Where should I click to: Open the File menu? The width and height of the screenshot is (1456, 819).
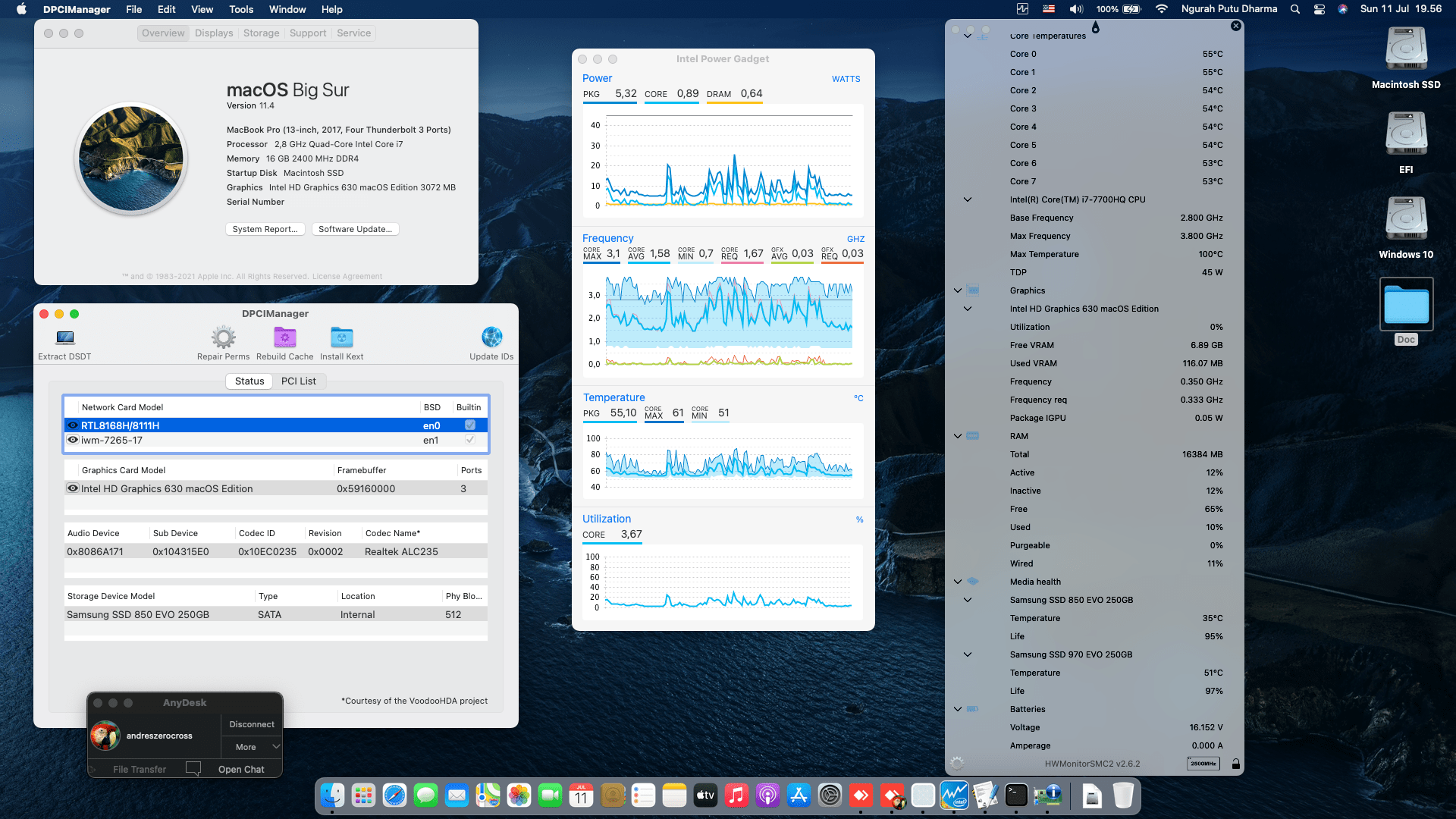point(134,9)
